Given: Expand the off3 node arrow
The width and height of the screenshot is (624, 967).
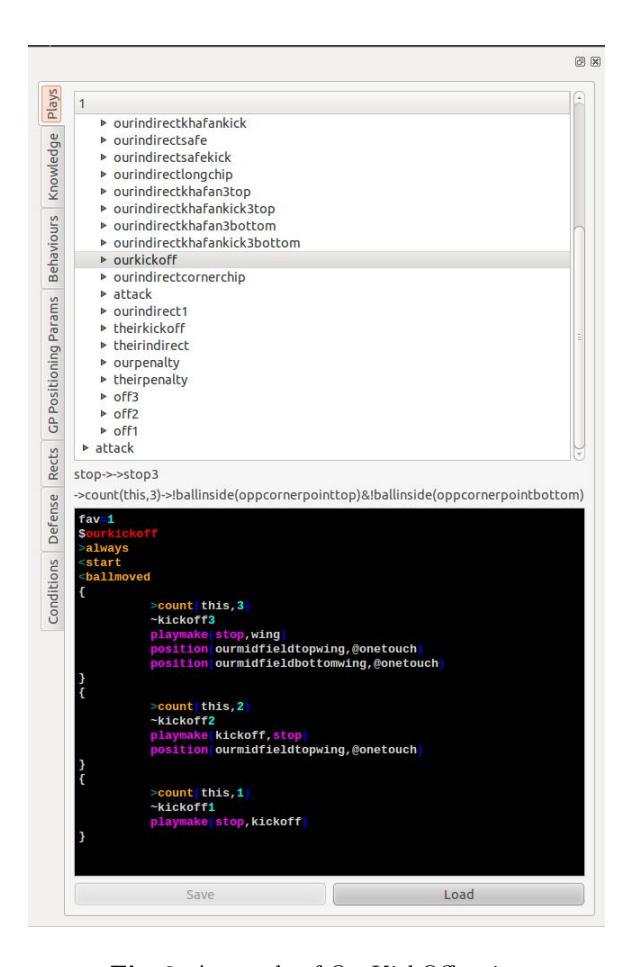Looking at the screenshot, I should pyautogui.click(x=104, y=397).
